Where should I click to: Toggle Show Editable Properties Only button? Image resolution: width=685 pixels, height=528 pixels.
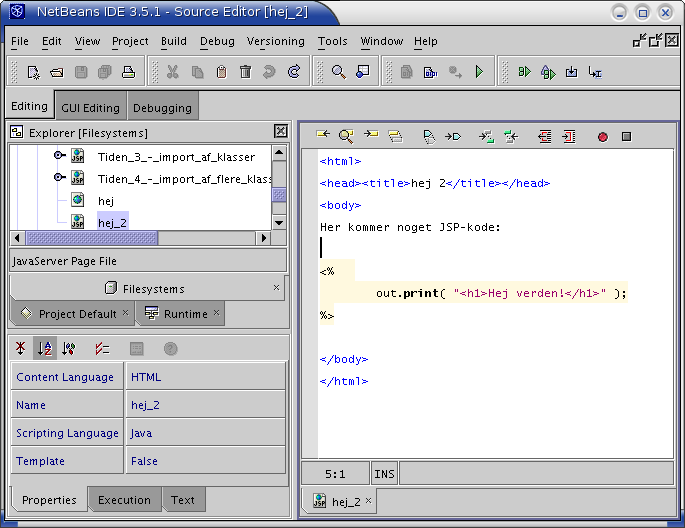101,348
